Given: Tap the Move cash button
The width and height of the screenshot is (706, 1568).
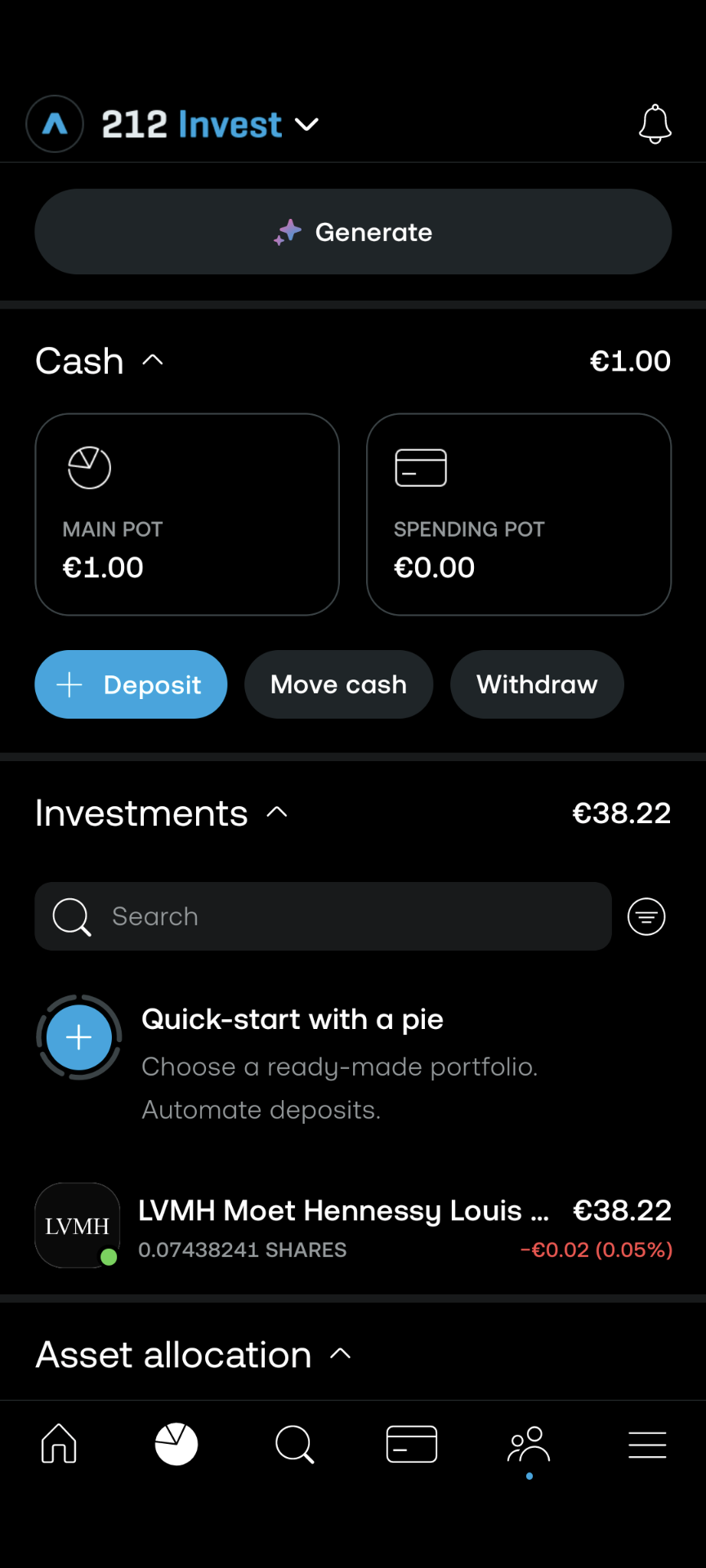Looking at the screenshot, I should click(338, 684).
